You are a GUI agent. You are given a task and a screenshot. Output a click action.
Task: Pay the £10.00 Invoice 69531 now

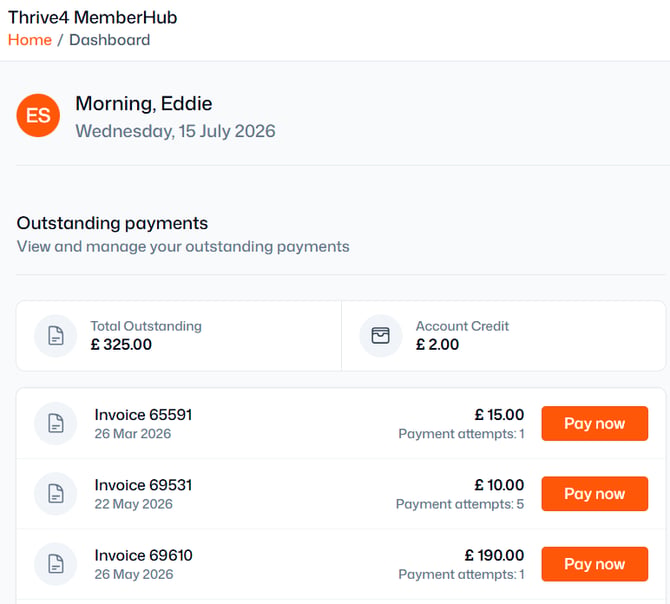594,493
